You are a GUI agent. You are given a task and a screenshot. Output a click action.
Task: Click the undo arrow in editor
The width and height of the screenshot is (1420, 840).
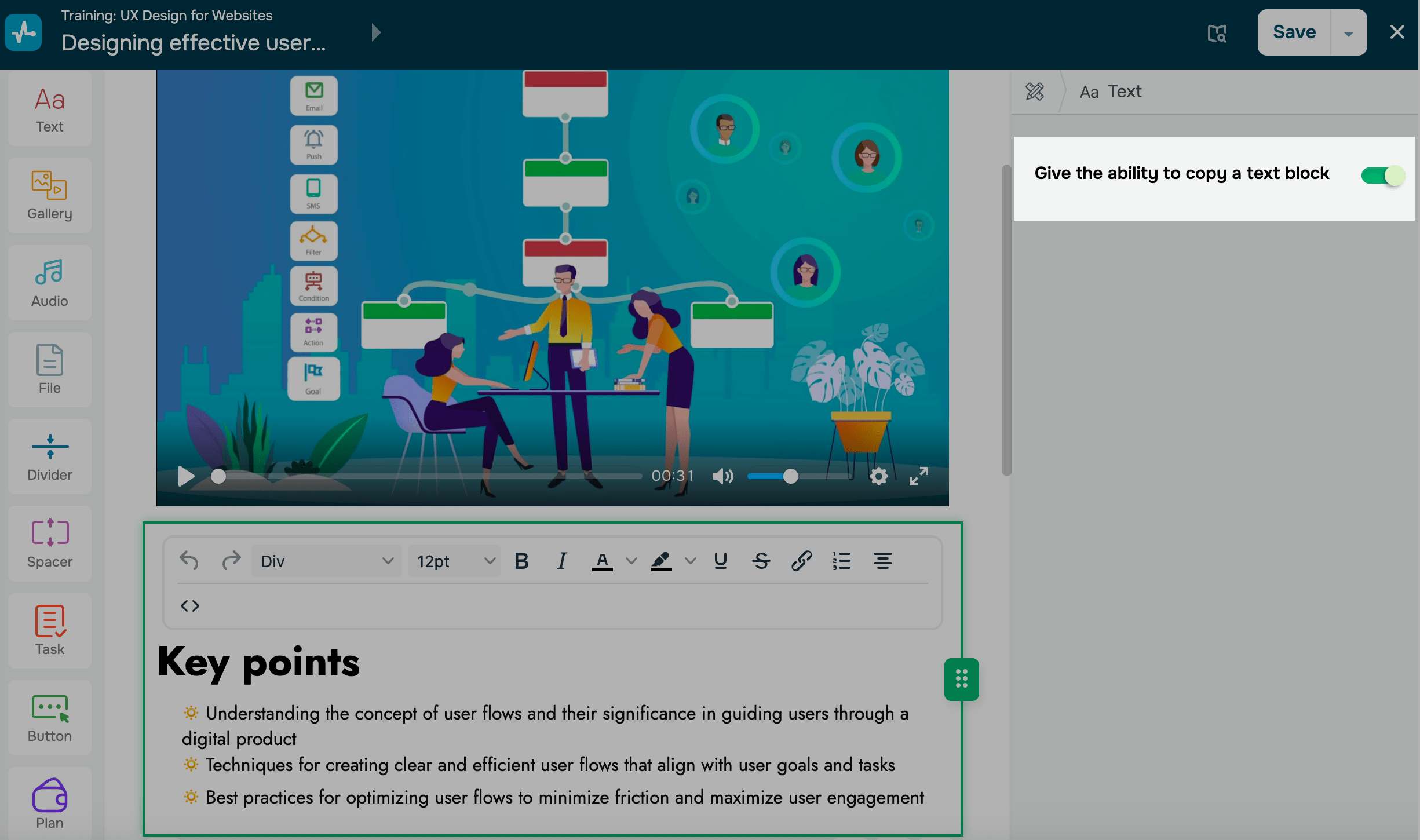point(189,561)
